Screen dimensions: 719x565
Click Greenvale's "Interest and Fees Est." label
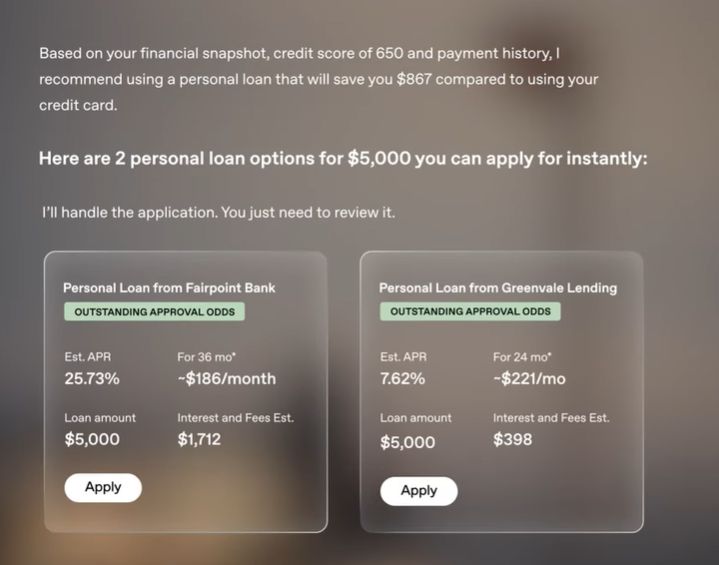[x=551, y=418]
